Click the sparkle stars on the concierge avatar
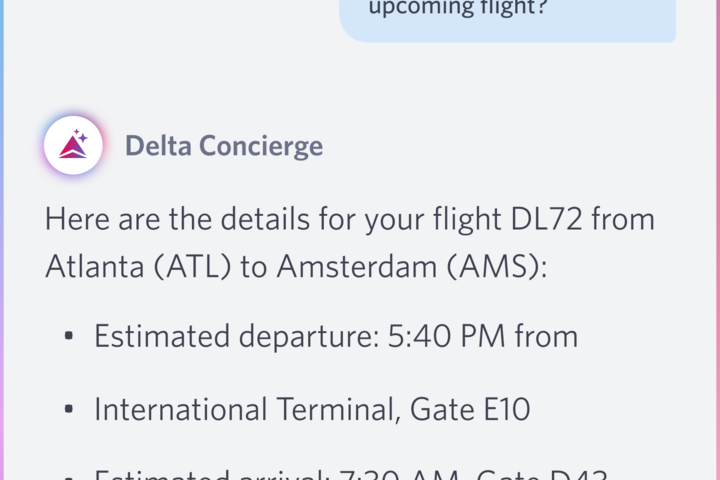The image size is (720, 480). coord(82,137)
